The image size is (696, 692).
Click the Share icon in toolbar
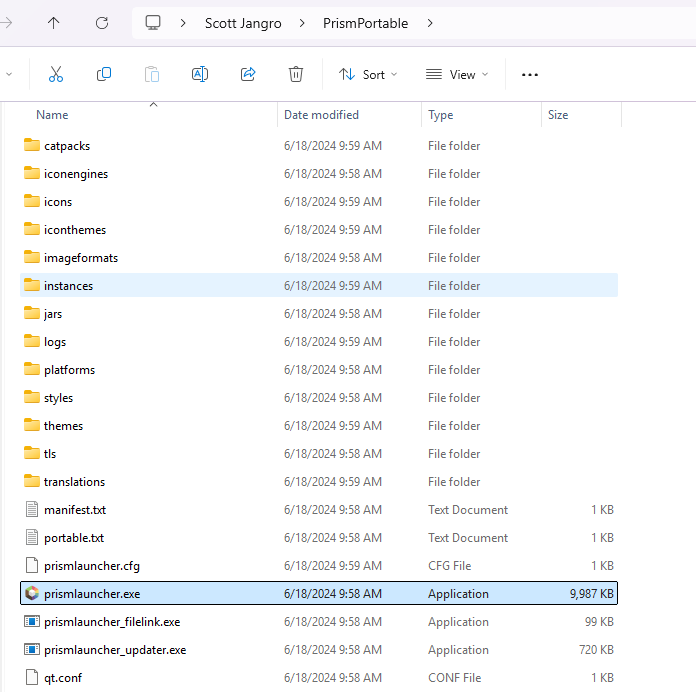248,74
